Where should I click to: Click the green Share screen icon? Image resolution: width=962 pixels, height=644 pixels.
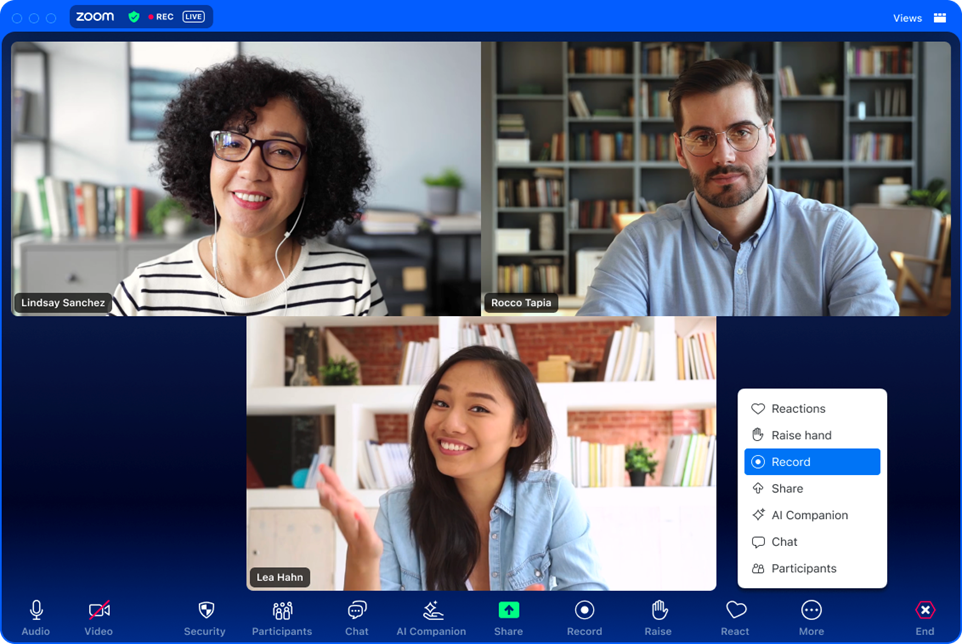pyautogui.click(x=508, y=610)
